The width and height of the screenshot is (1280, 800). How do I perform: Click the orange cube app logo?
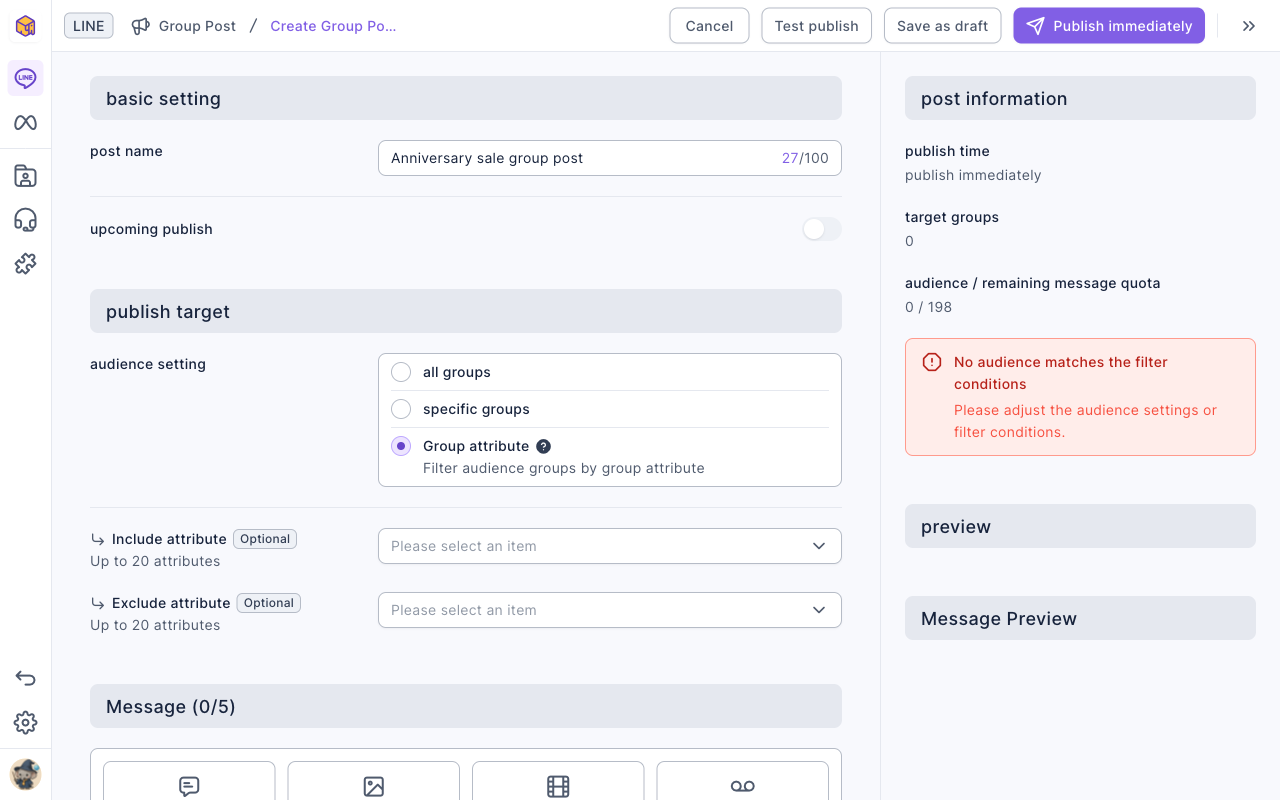point(25,26)
